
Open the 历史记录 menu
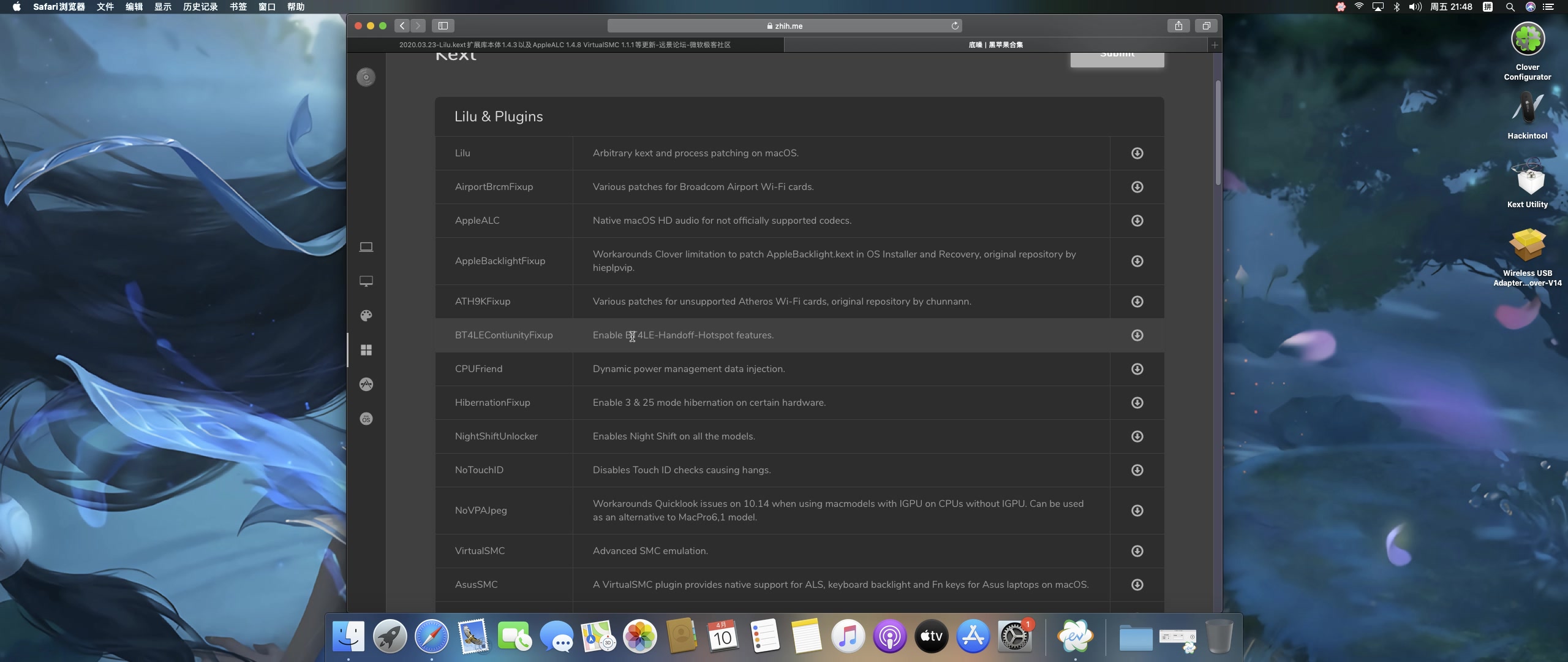click(x=200, y=7)
